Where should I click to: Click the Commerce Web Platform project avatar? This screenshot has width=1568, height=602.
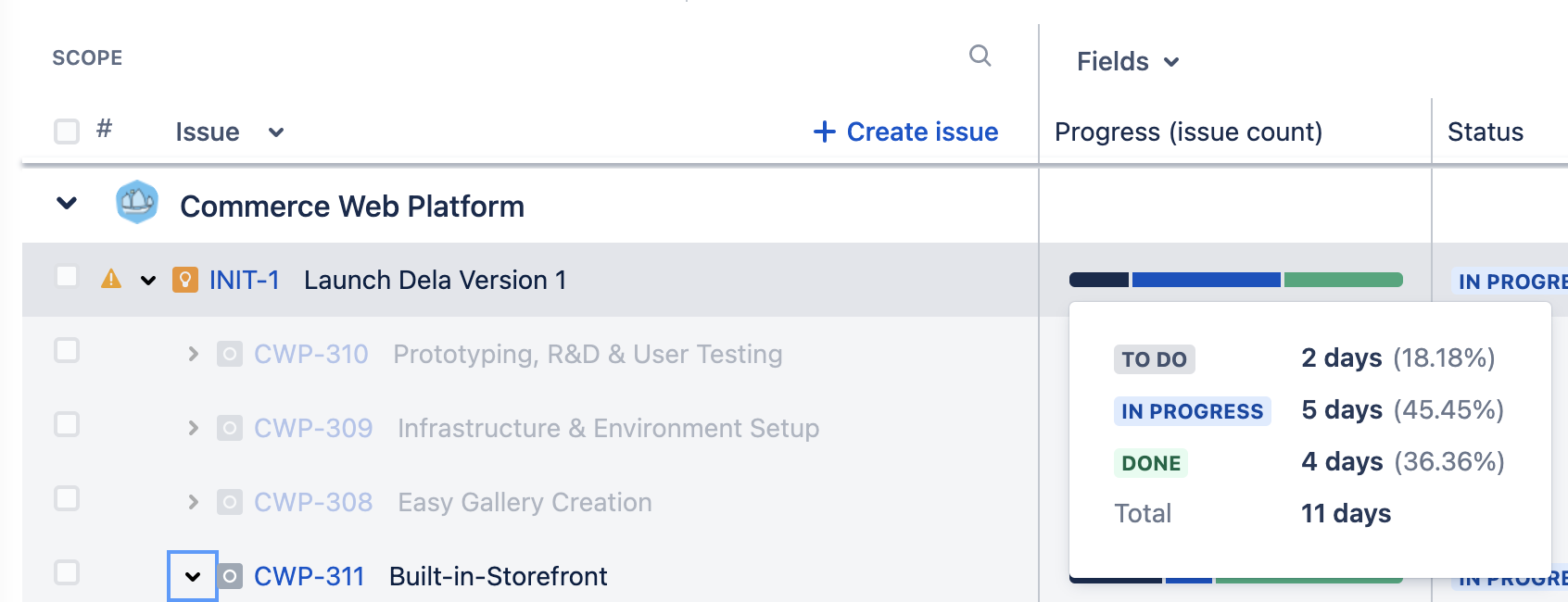137,203
